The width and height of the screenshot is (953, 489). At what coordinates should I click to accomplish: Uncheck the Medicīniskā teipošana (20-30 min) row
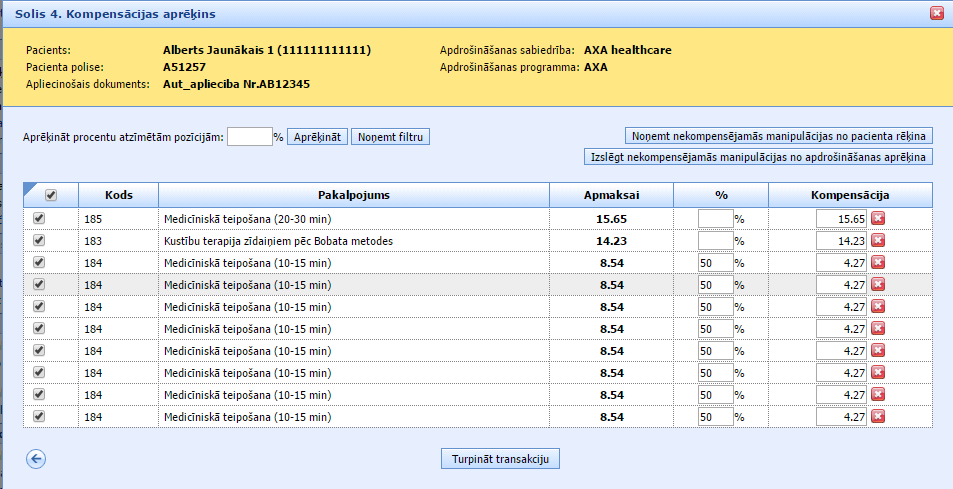(x=40, y=218)
